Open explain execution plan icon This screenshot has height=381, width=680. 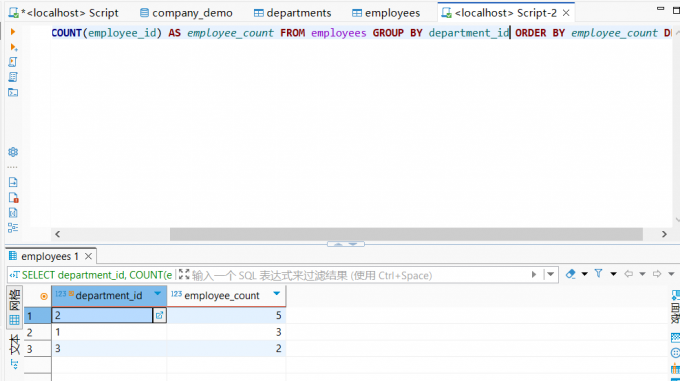pos(13,77)
